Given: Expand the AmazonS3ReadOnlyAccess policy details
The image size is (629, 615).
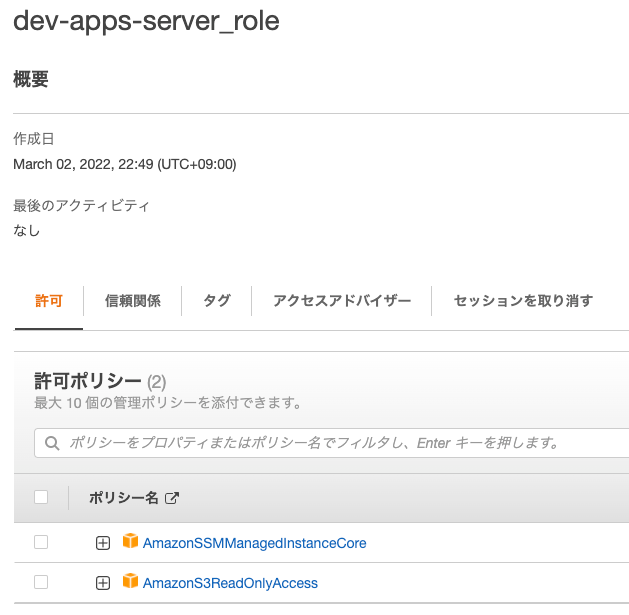Looking at the screenshot, I should click(x=102, y=583).
